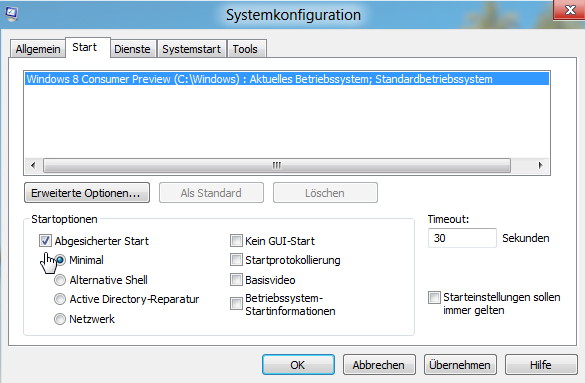Select the Minimal radio option

point(60,260)
